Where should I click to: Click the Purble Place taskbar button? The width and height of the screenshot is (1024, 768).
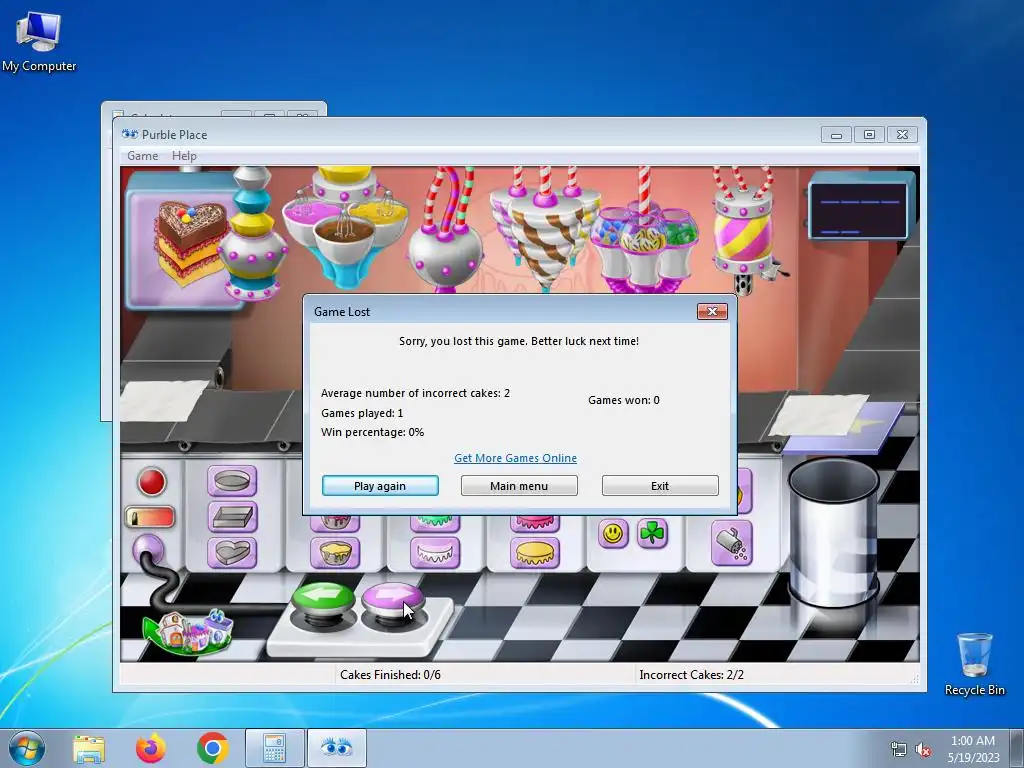click(x=336, y=748)
